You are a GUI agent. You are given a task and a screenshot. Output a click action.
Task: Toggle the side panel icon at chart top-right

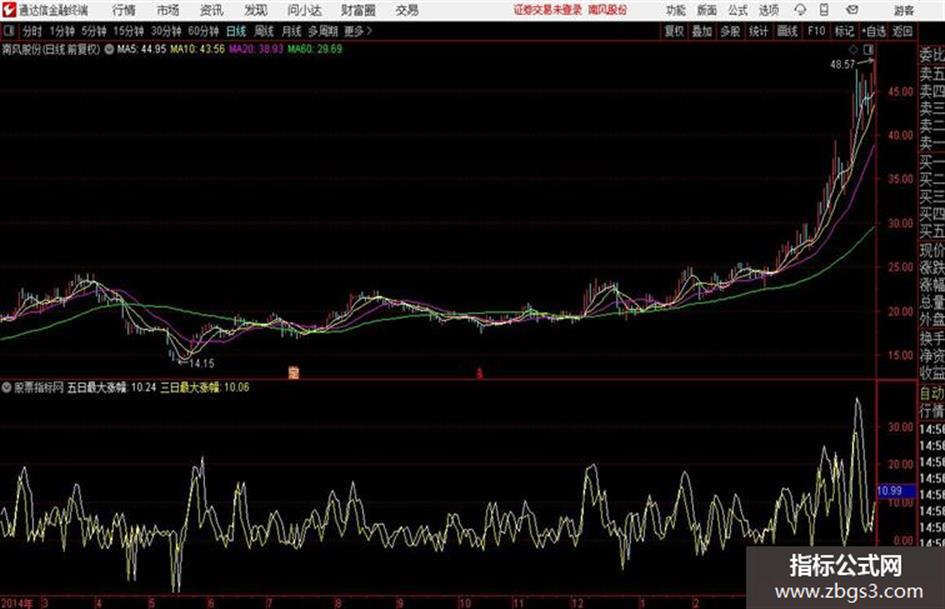point(868,49)
